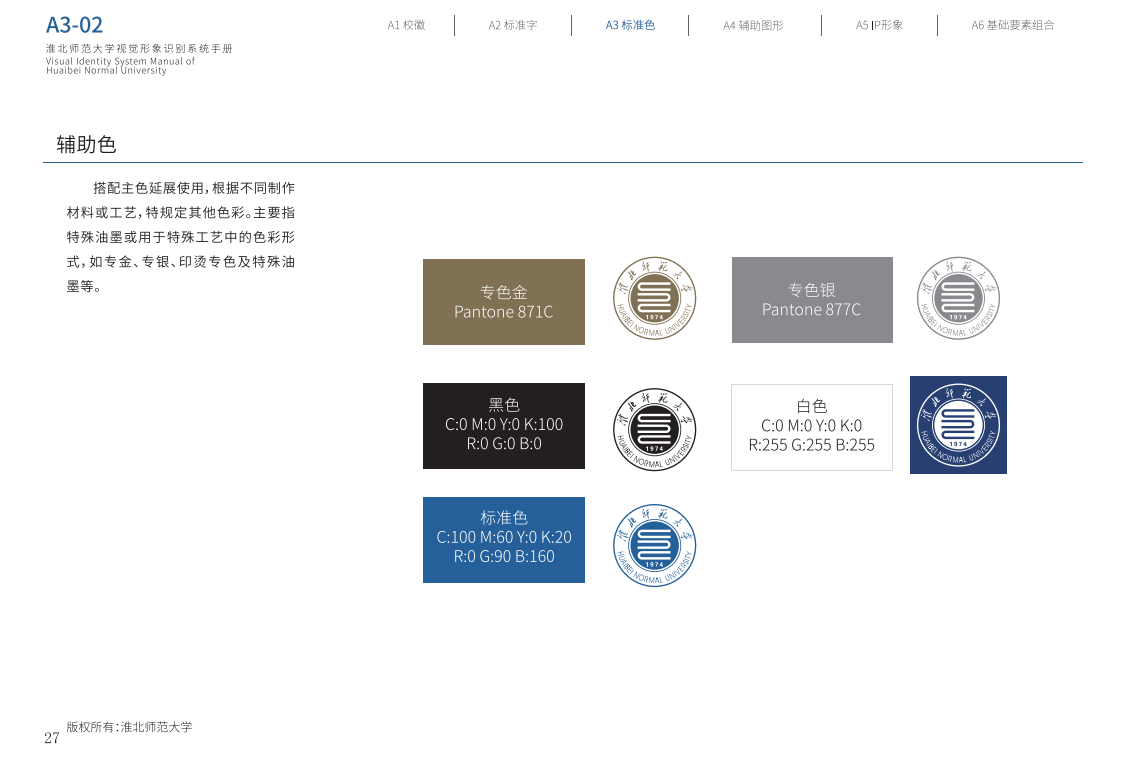Switch to the A5 IP形象 tab
The image size is (1134, 763).
[879, 25]
